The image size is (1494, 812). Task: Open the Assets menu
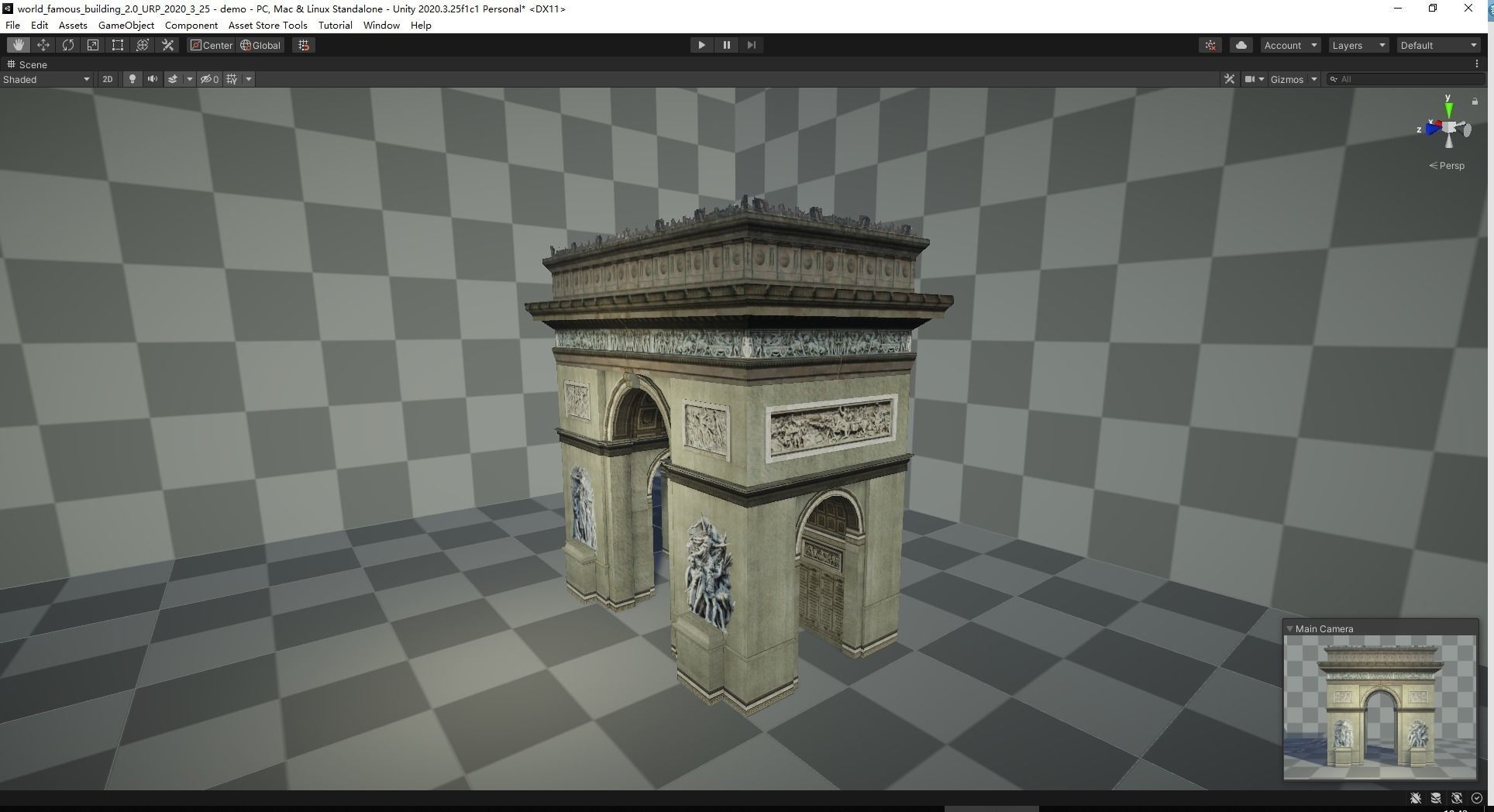[73, 25]
